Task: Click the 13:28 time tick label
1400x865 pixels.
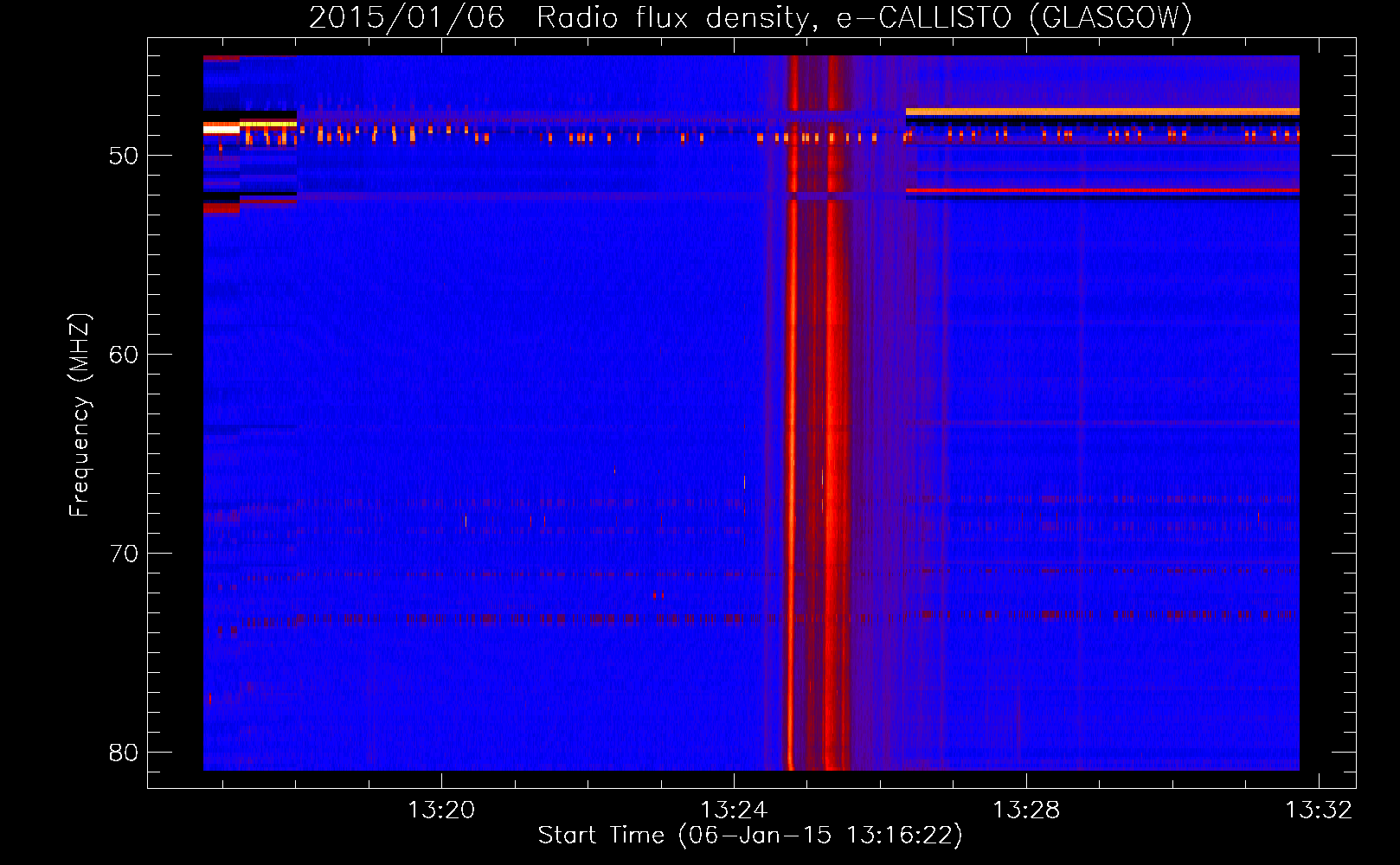Action: pos(1026,811)
